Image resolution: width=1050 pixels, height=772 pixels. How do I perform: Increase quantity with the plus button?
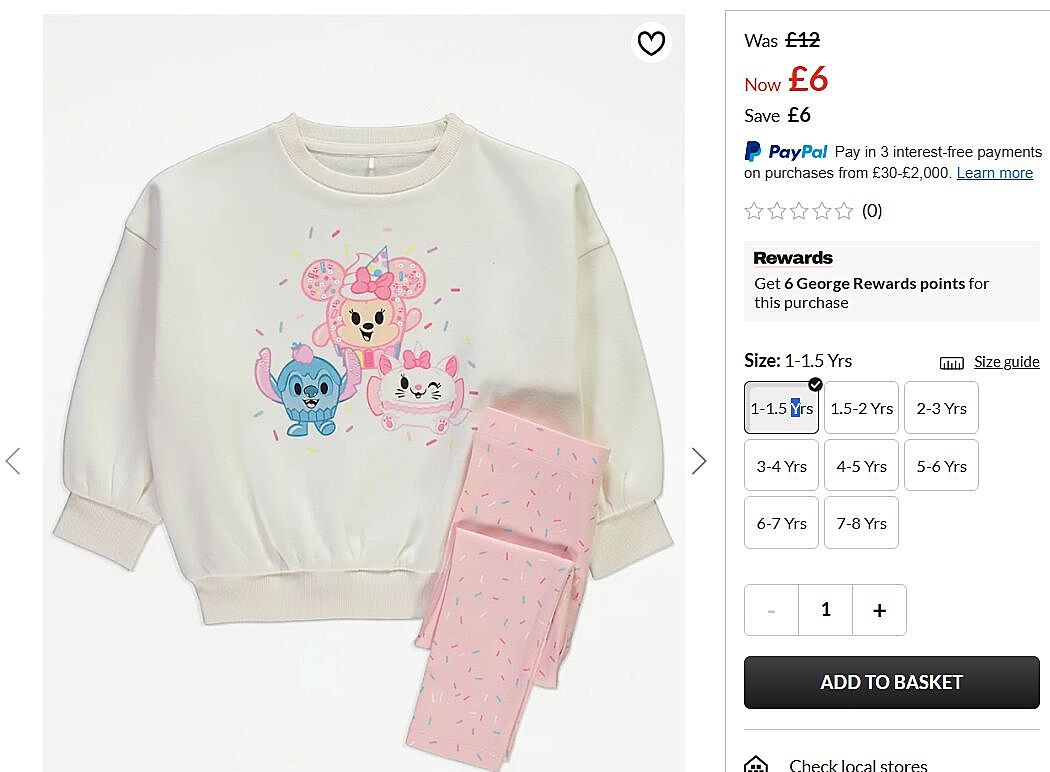(x=879, y=610)
